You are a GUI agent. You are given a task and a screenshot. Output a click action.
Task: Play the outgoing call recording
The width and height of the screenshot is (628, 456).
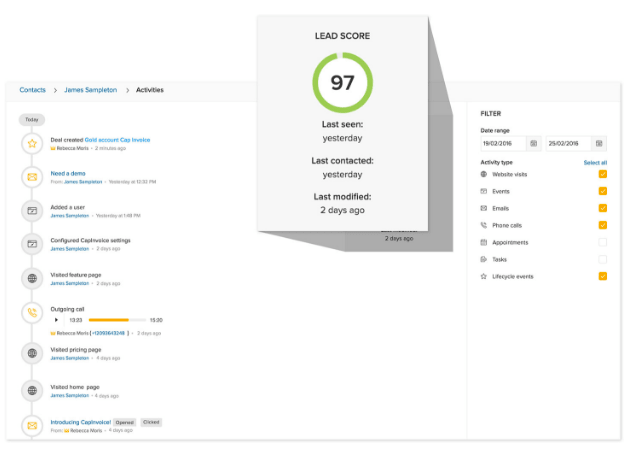(56, 320)
